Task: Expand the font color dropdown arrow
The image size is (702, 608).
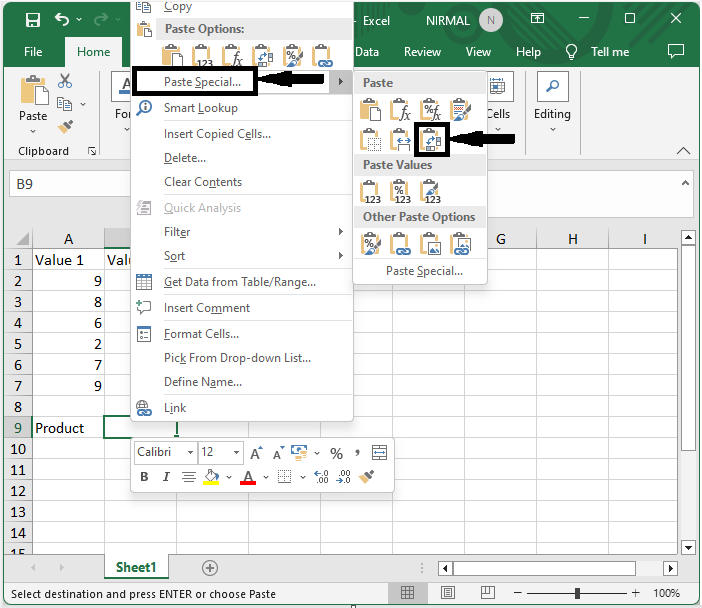Action: pos(266,477)
